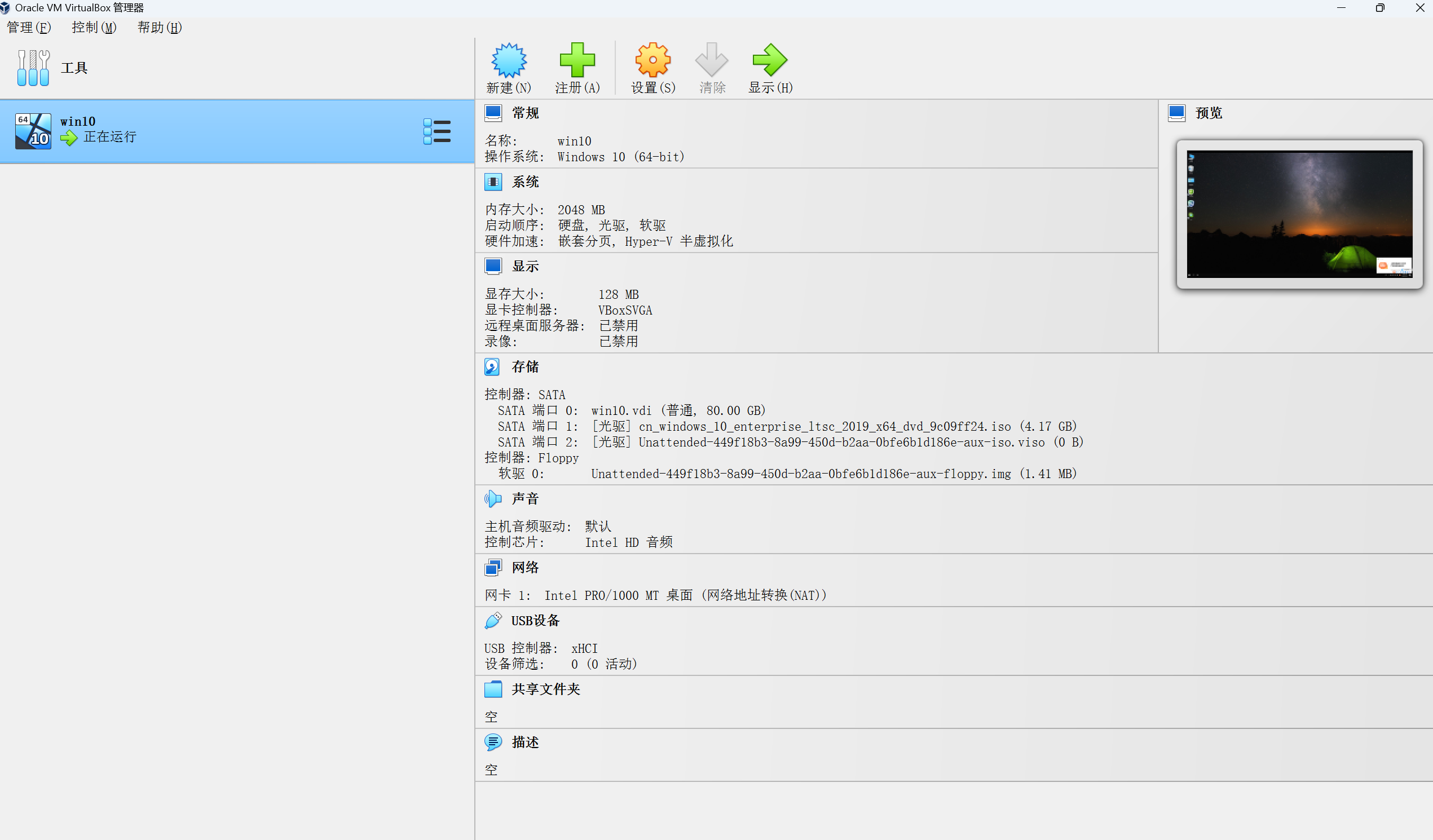Viewport: 1433px width, 840px height.
Task: Click the VirtualBox title bar app icon
Action: [x=6, y=7]
